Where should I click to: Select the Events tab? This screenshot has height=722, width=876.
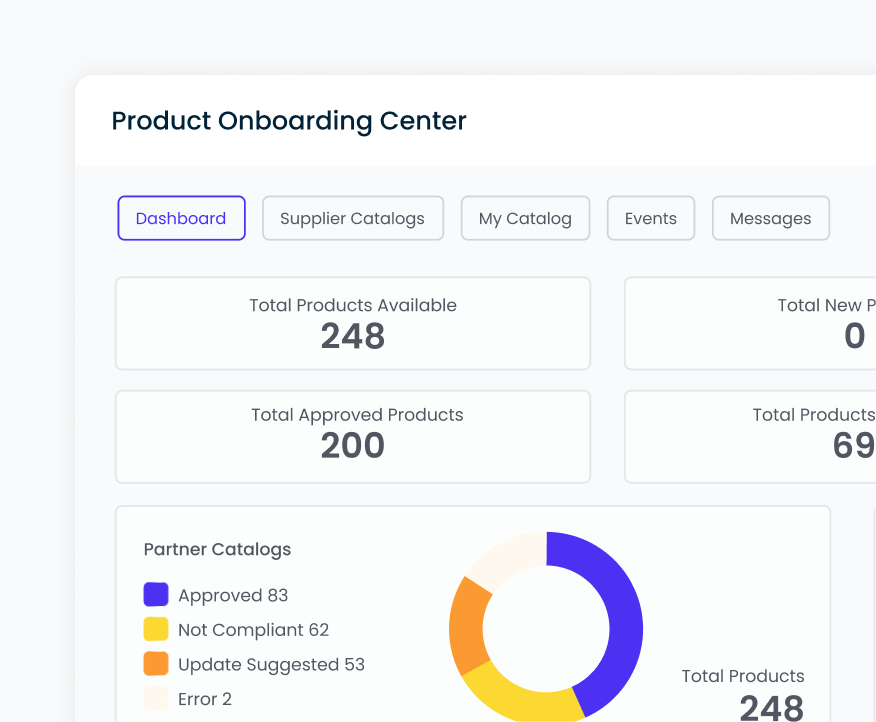650,218
